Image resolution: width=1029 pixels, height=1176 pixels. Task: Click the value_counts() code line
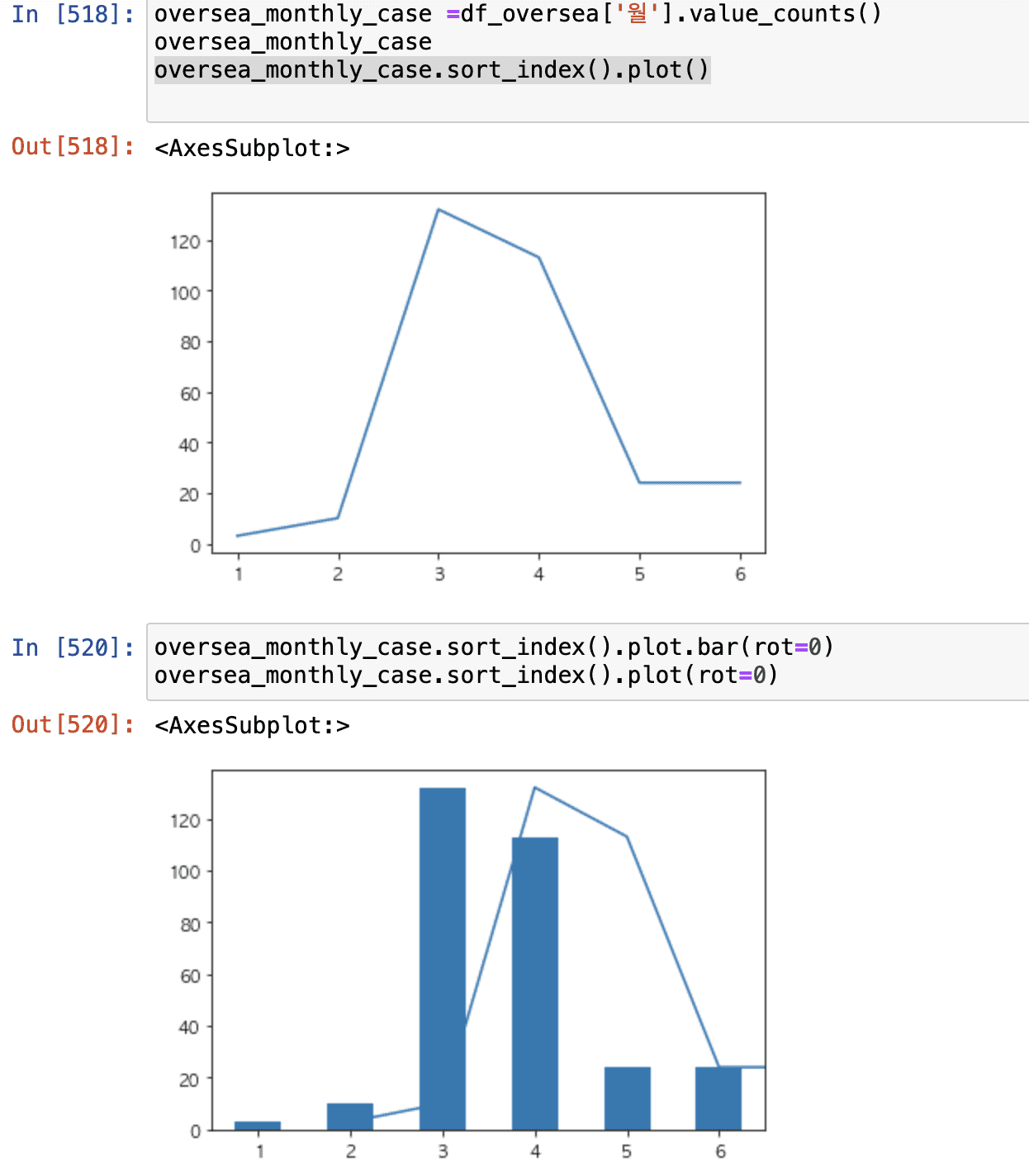point(517,14)
